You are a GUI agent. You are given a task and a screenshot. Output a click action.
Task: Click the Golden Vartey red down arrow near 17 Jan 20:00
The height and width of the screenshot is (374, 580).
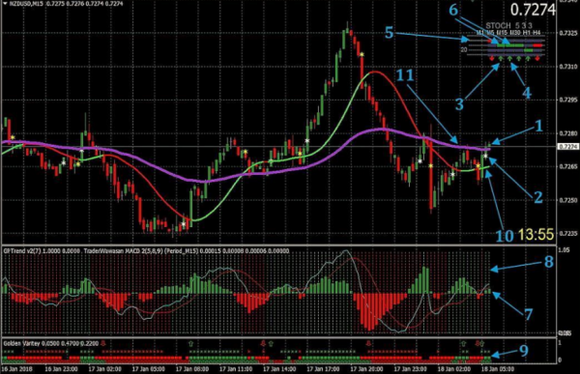click(x=368, y=344)
